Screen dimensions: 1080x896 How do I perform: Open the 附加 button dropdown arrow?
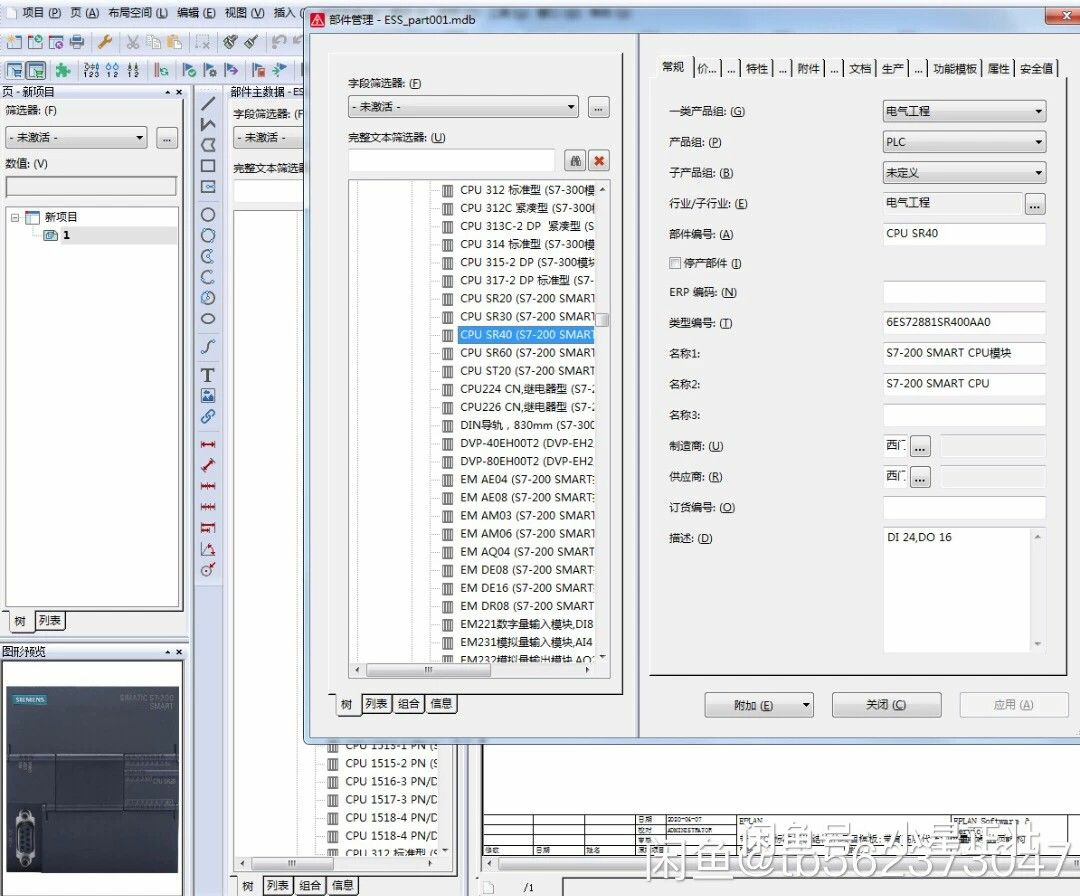click(806, 705)
